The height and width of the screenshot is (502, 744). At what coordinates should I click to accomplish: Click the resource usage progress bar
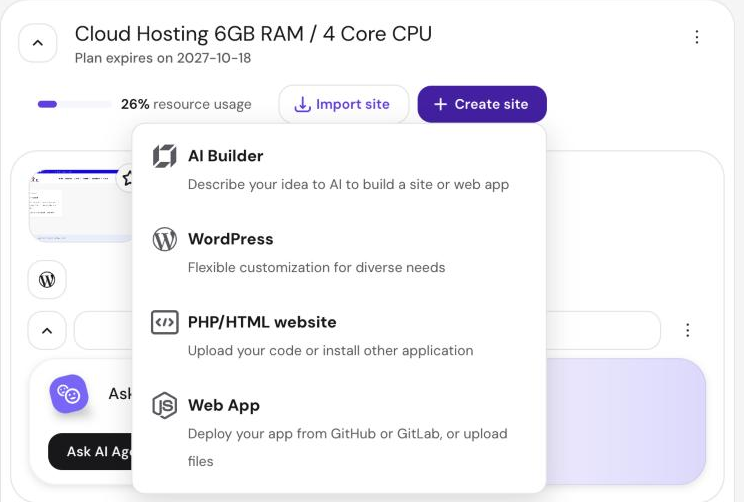(x=74, y=104)
